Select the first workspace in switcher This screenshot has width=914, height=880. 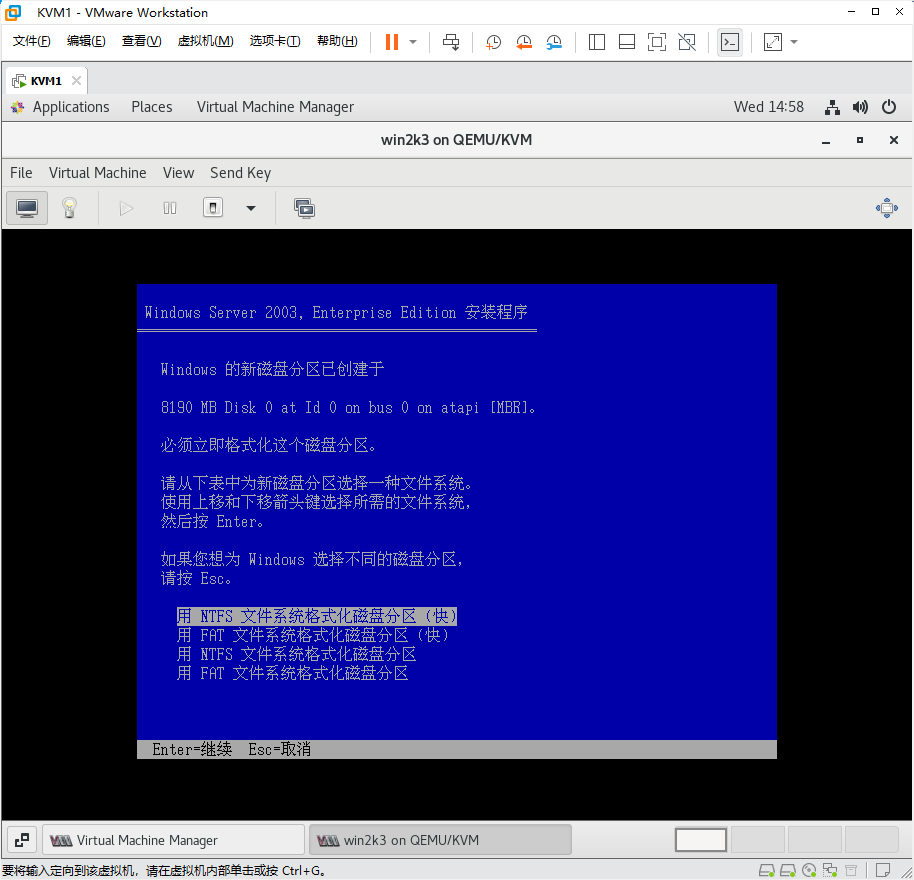701,840
